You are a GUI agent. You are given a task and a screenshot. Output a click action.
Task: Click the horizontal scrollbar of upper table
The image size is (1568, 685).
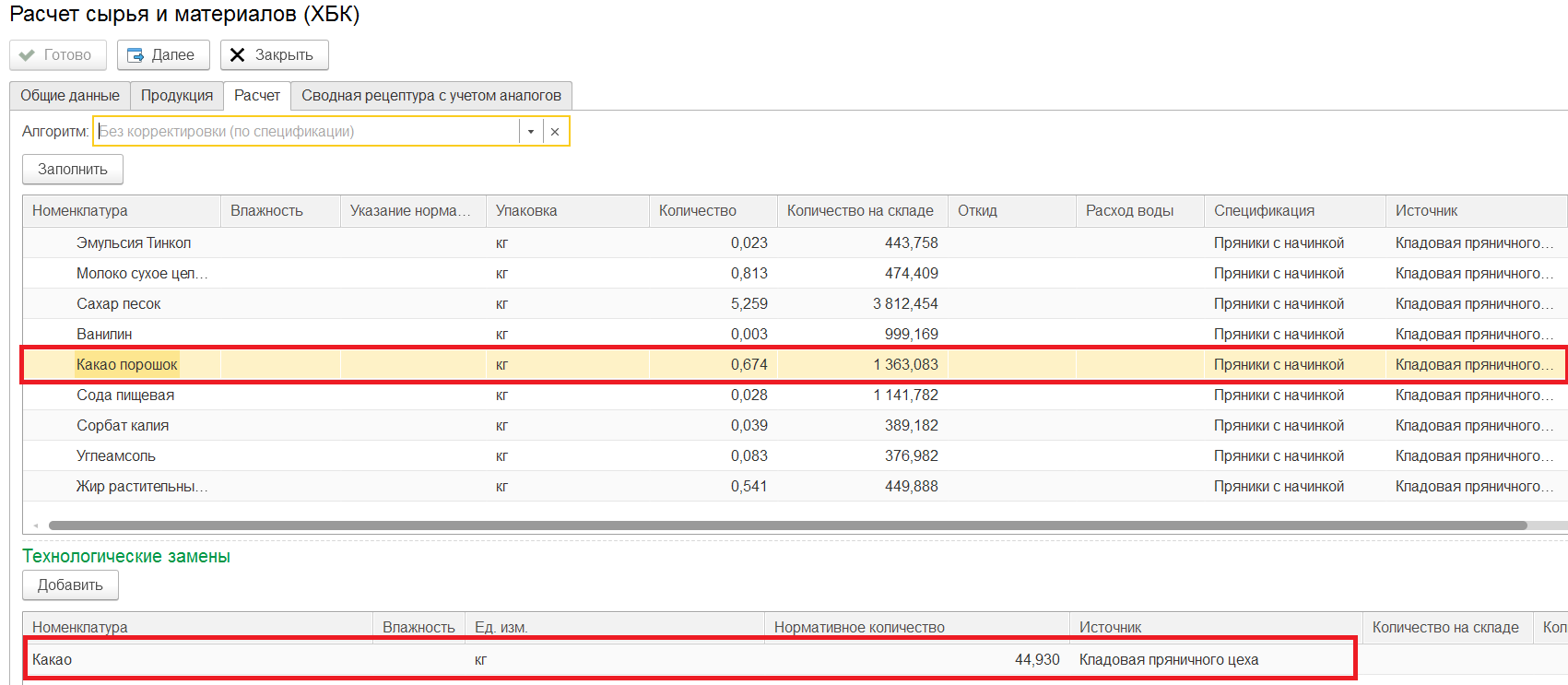pos(787,526)
